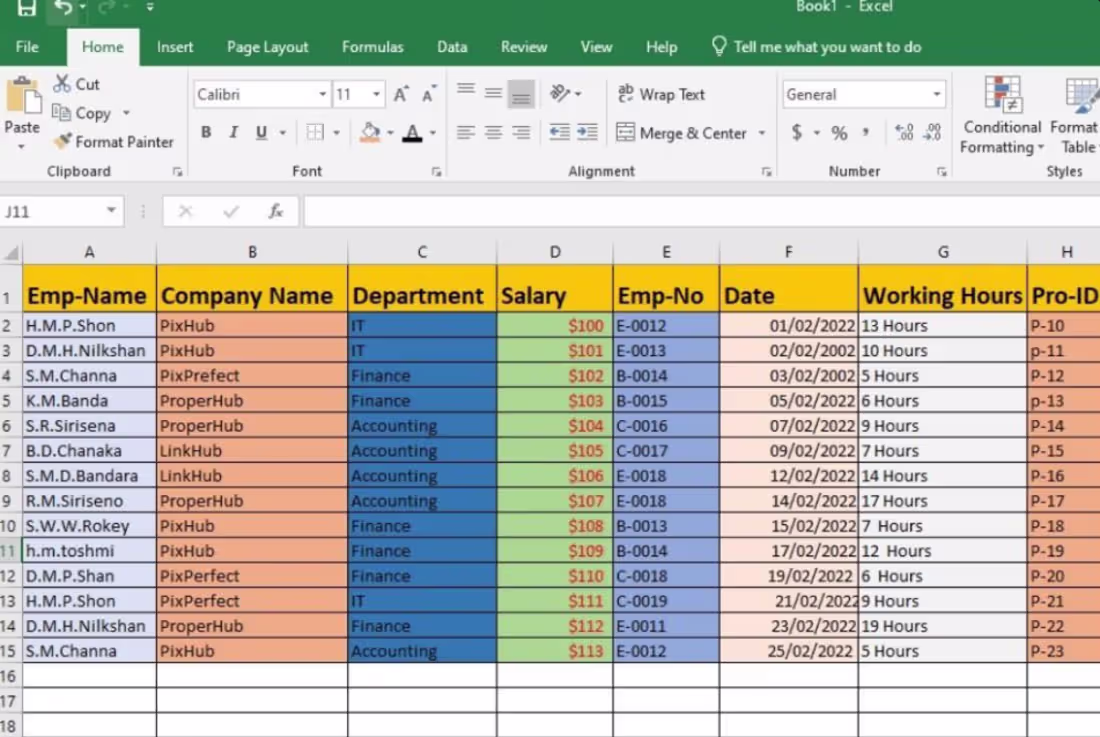Open Alignment dialog launcher
1100x737 pixels.
[x=766, y=172]
